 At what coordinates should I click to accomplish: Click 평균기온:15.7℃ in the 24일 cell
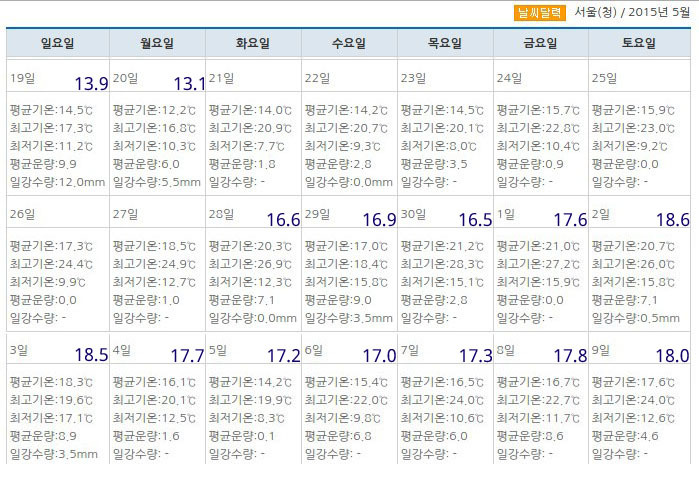[x=539, y=110]
